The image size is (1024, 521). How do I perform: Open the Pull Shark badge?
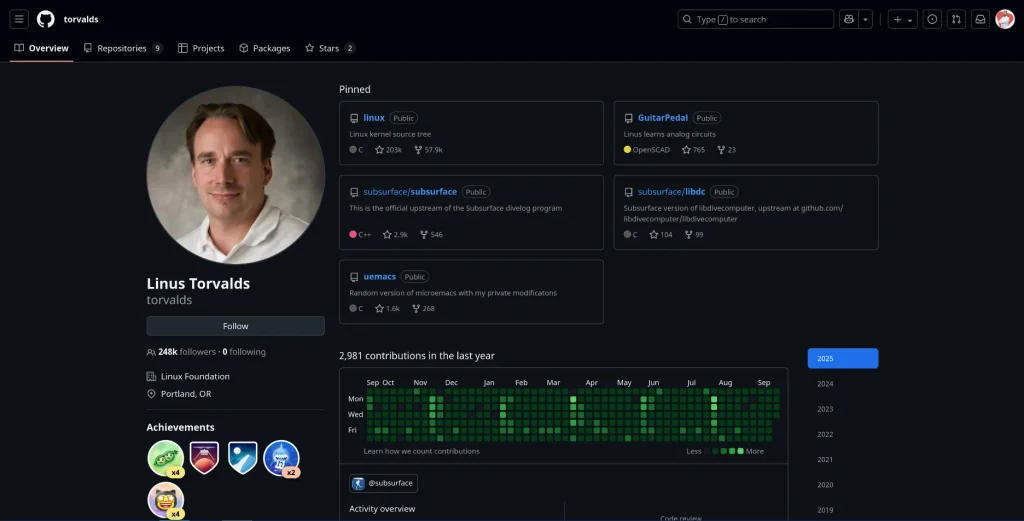pyautogui.click(x=281, y=458)
